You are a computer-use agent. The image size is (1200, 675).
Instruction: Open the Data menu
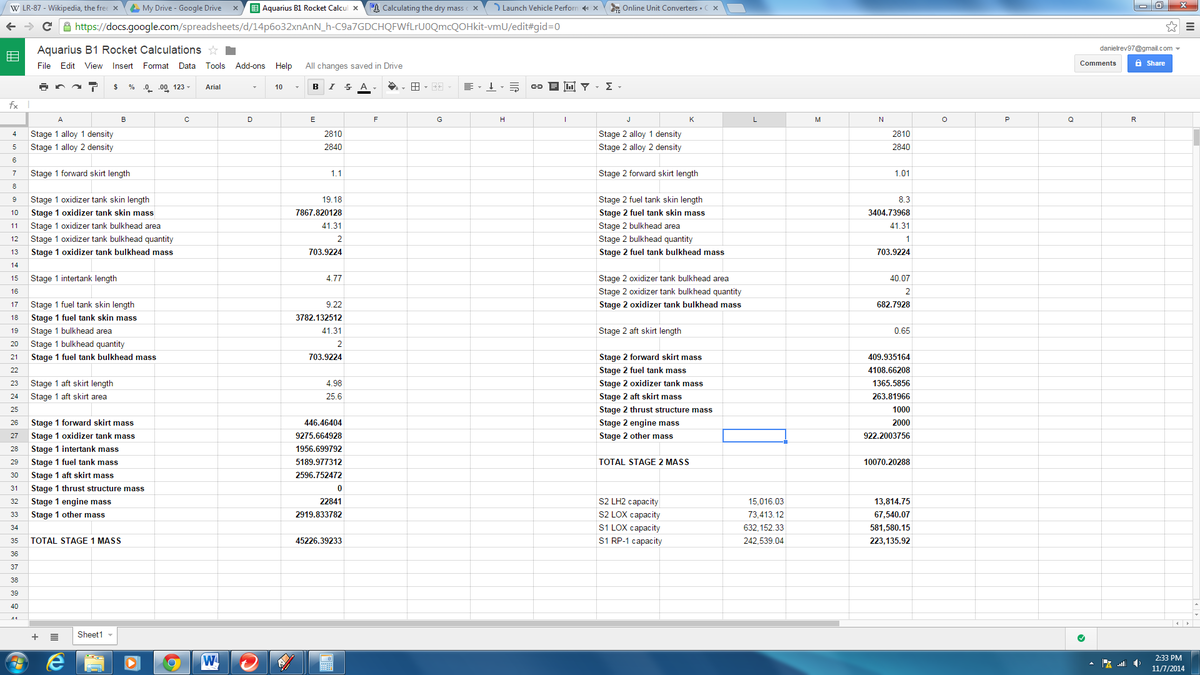click(x=187, y=66)
